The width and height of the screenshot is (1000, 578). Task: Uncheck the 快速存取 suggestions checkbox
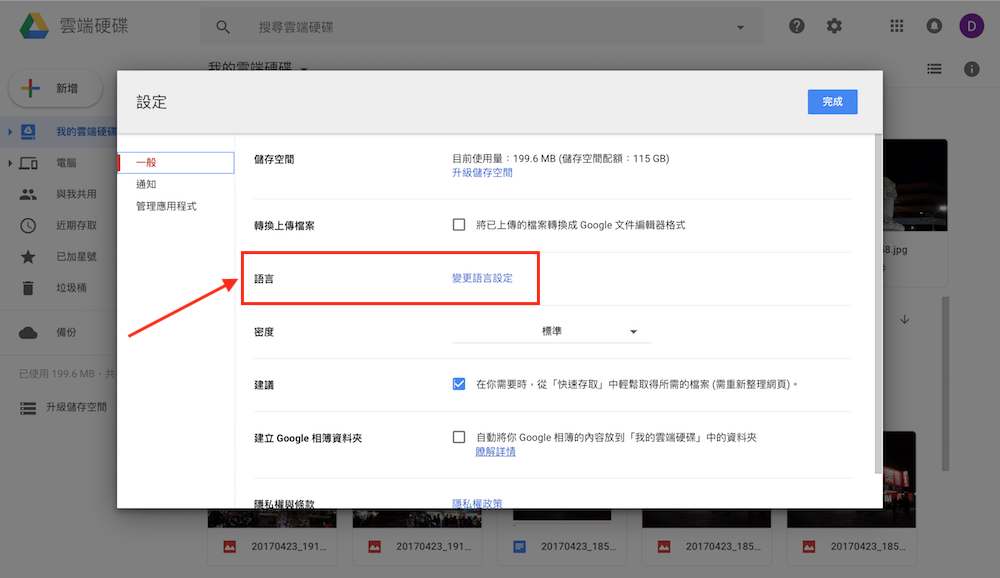(x=459, y=384)
